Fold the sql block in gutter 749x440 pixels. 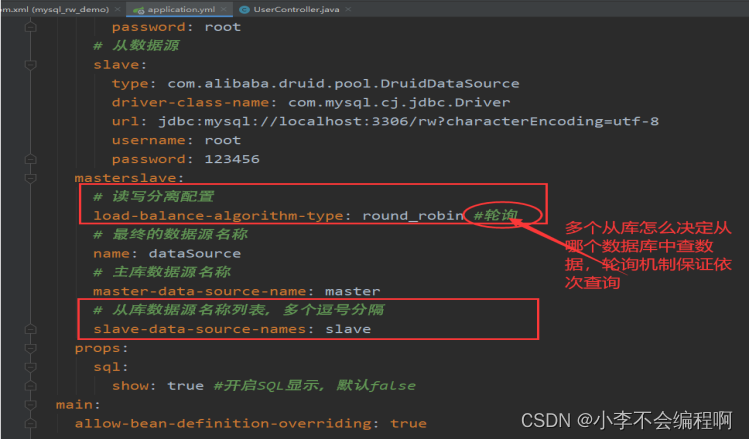coord(32,367)
